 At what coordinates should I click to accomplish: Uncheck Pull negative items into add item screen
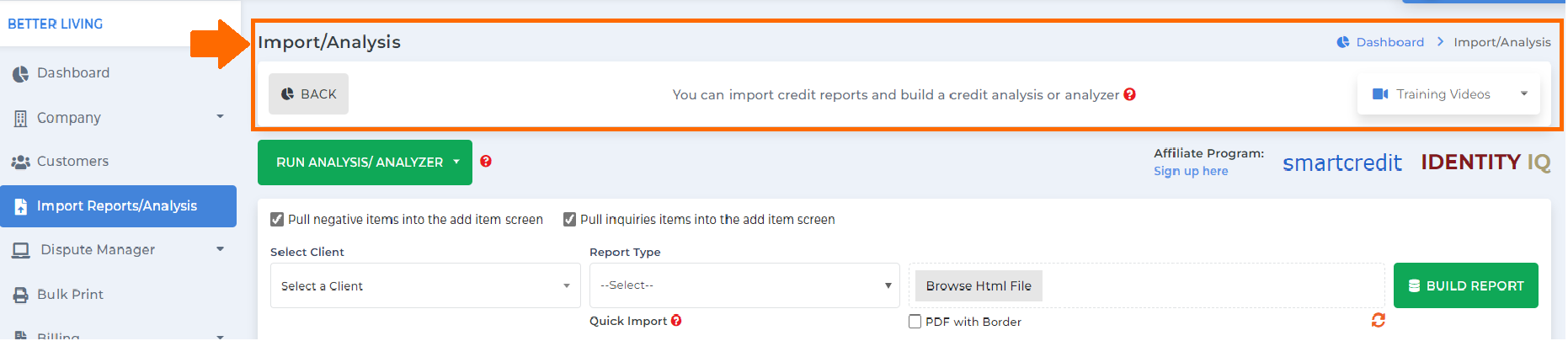coord(277,220)
